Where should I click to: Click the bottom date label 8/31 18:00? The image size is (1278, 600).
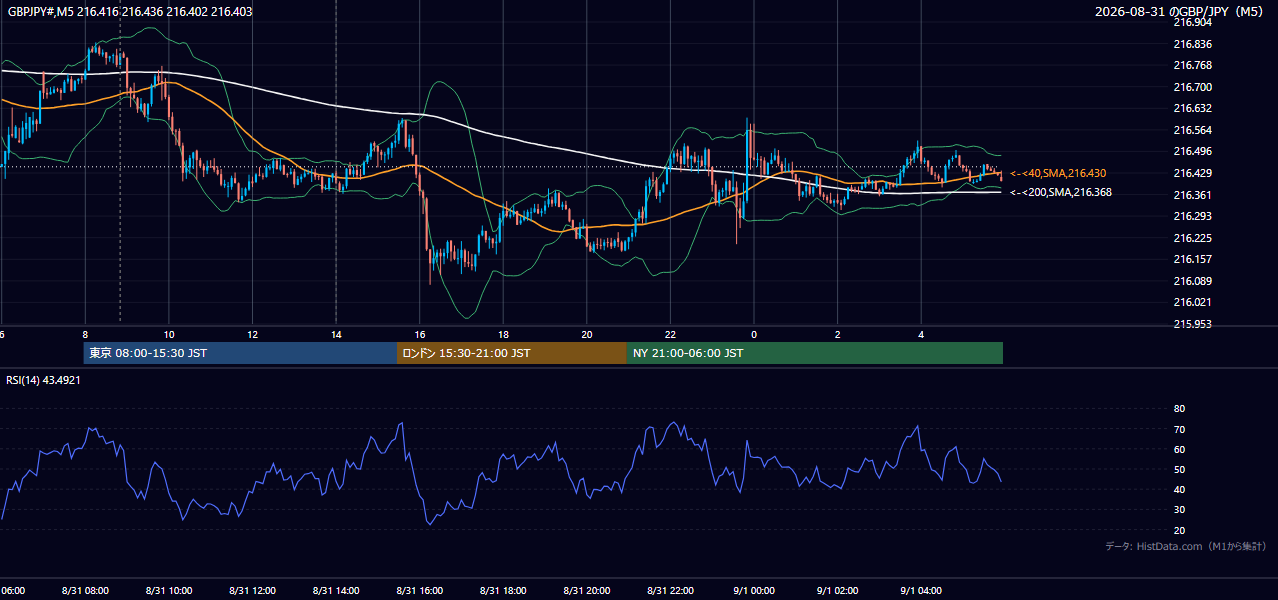coord(503,591)
